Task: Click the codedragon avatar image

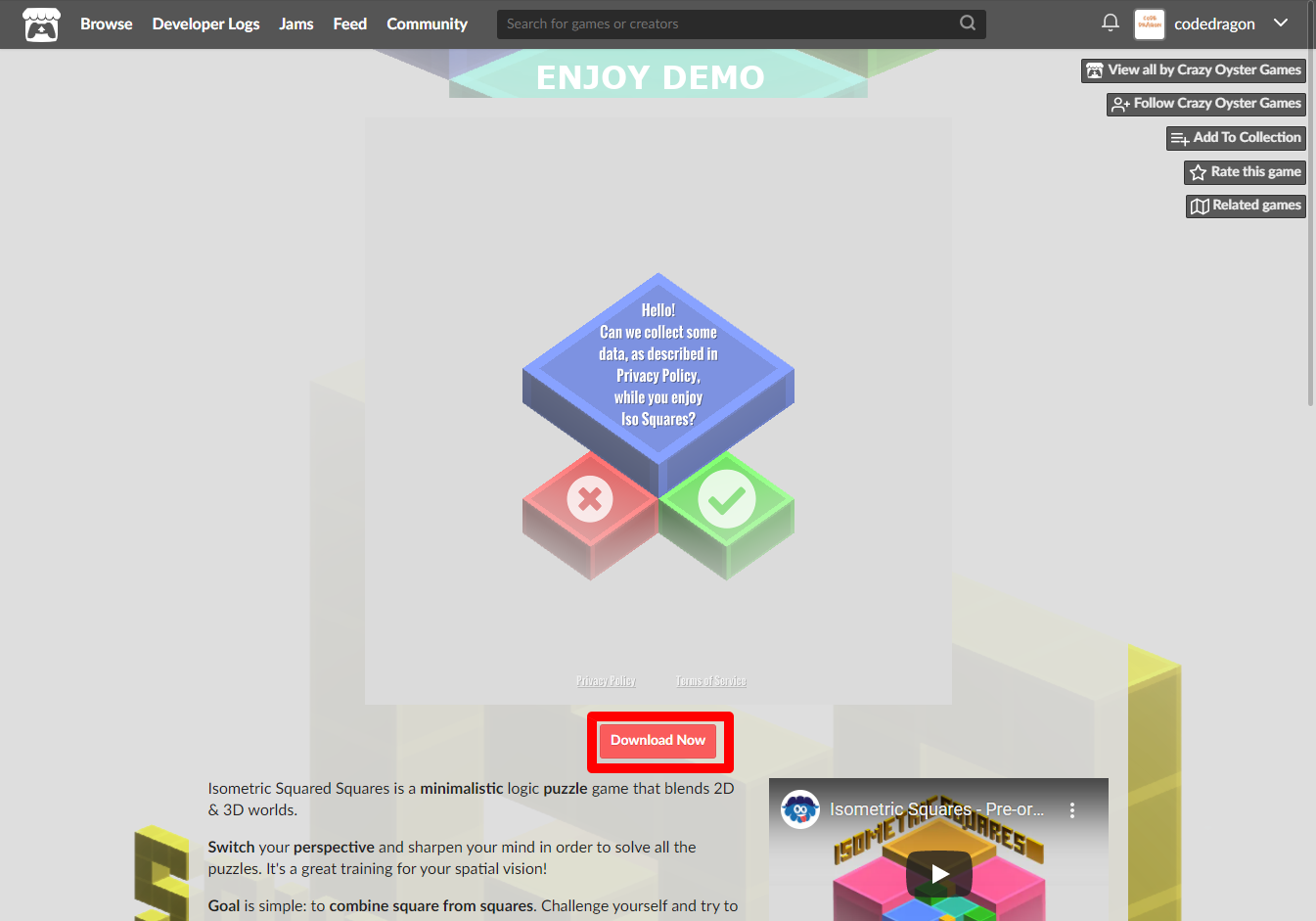Action: [1150, 24]
